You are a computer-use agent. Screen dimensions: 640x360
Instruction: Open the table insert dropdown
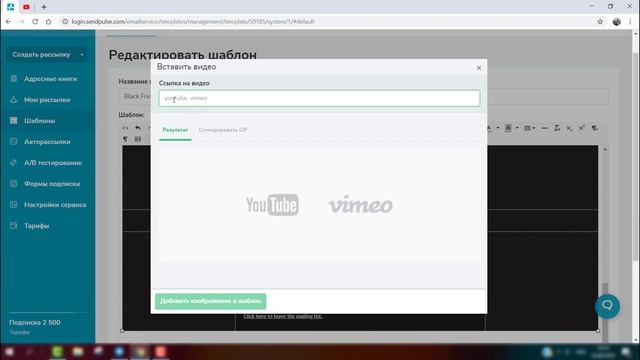click(529, 128)
